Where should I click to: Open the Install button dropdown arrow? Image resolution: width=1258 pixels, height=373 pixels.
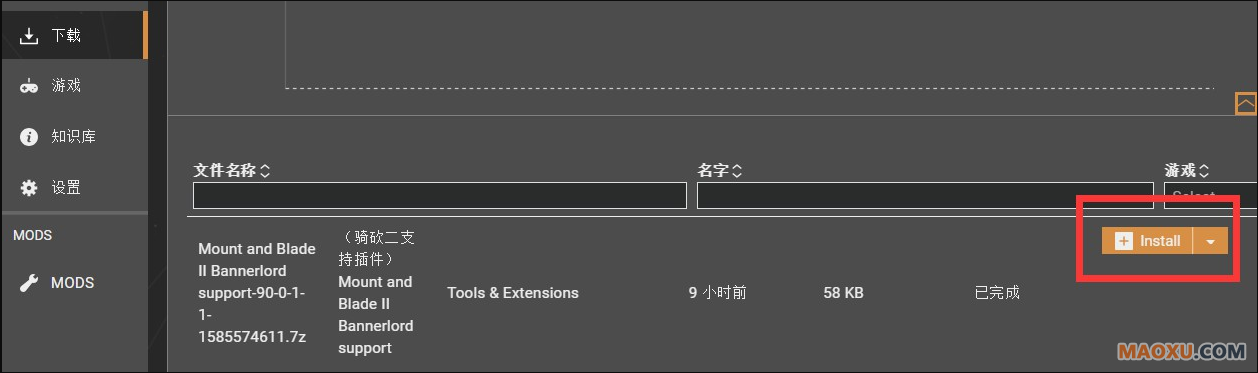(x=1211, y=241)
